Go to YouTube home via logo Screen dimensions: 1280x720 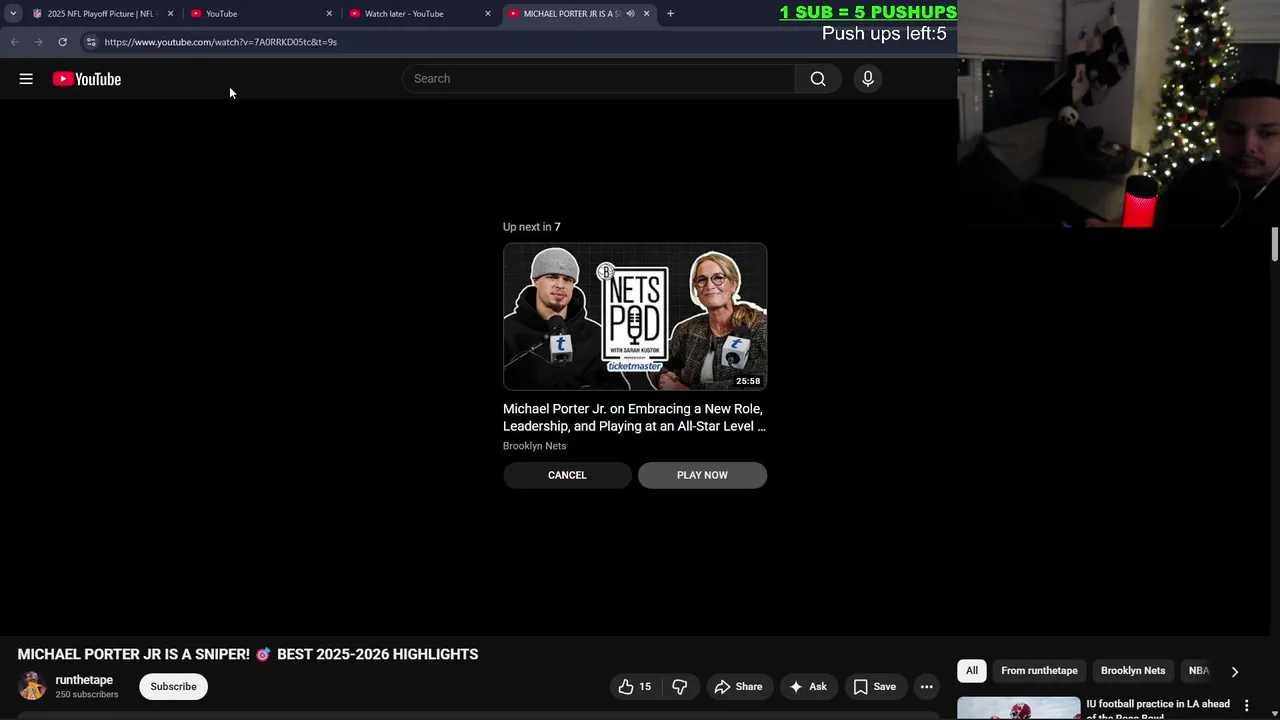[87, 79]
